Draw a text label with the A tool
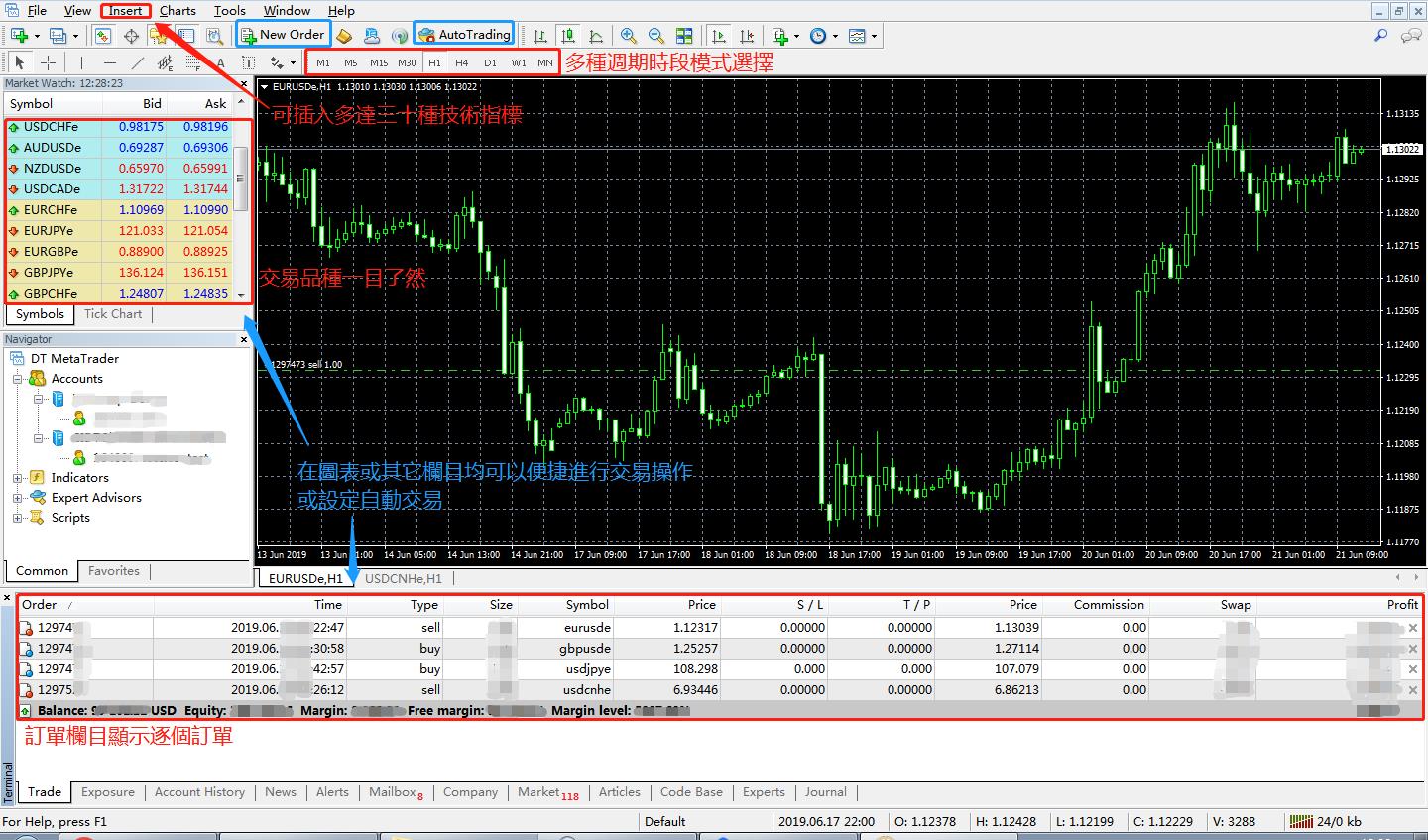1428x840 pixels. [x=220, y=63]
